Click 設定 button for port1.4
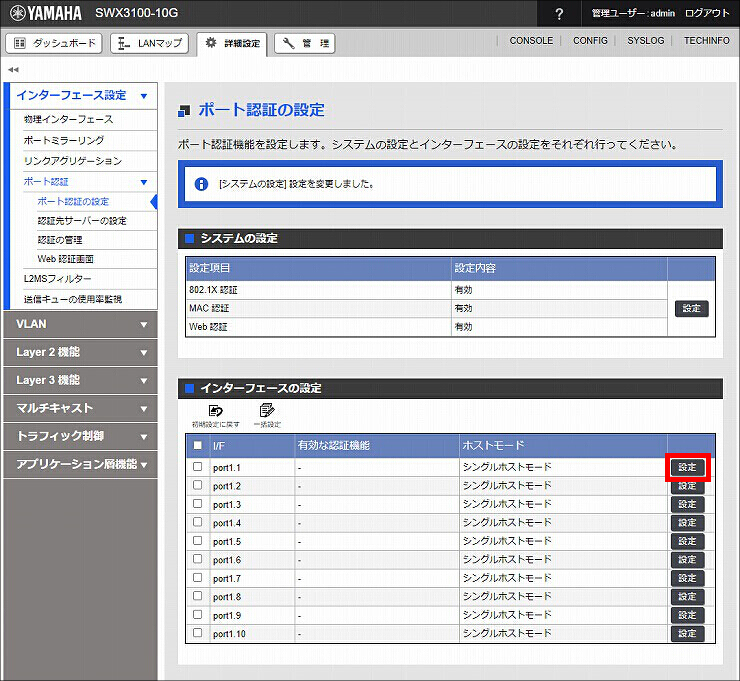 coord(688,523)
